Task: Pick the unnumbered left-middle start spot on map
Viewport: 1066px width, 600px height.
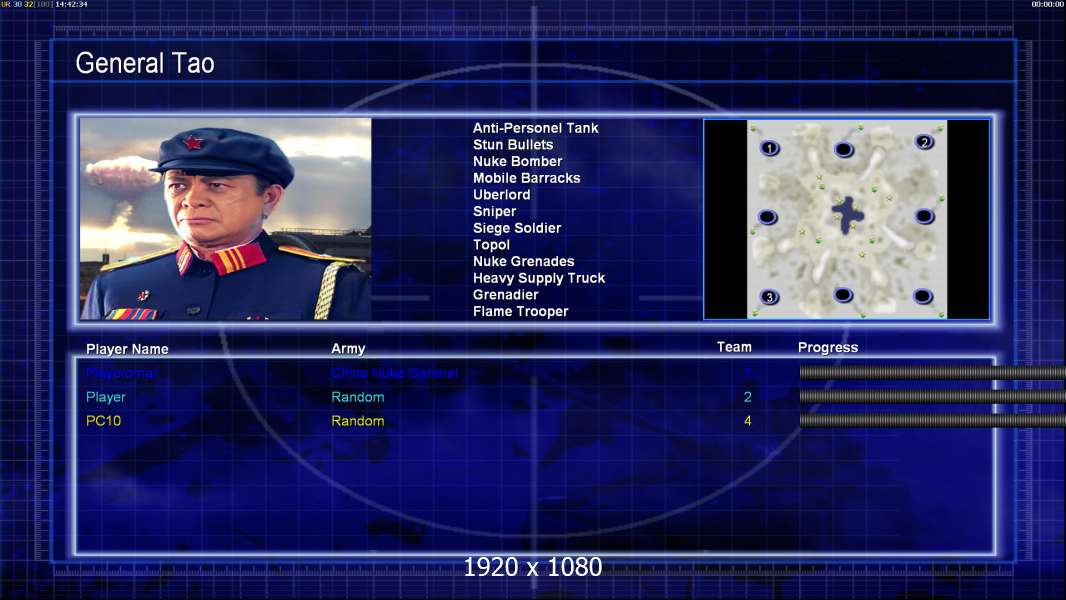Action: (x=768, y=217)
